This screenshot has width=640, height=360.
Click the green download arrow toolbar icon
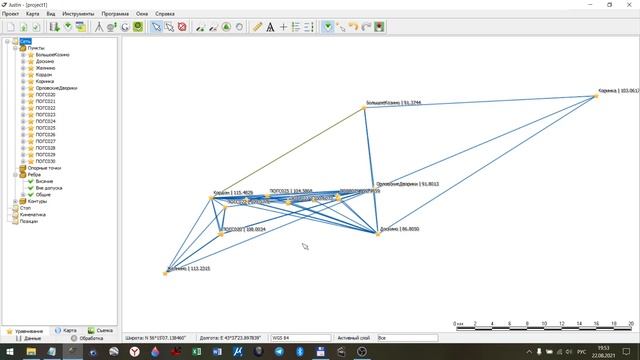[68, 27]
